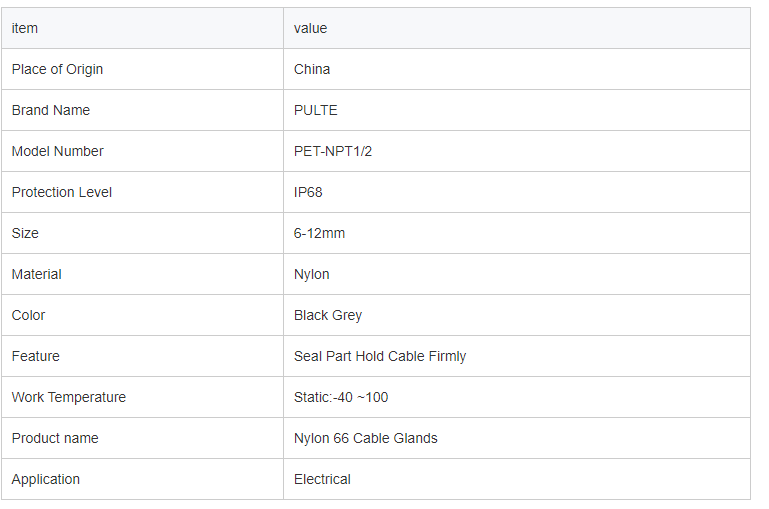This screenshot has height=509, width=769.
Task: Select the 'Material' row label
Action: point(37,274)
